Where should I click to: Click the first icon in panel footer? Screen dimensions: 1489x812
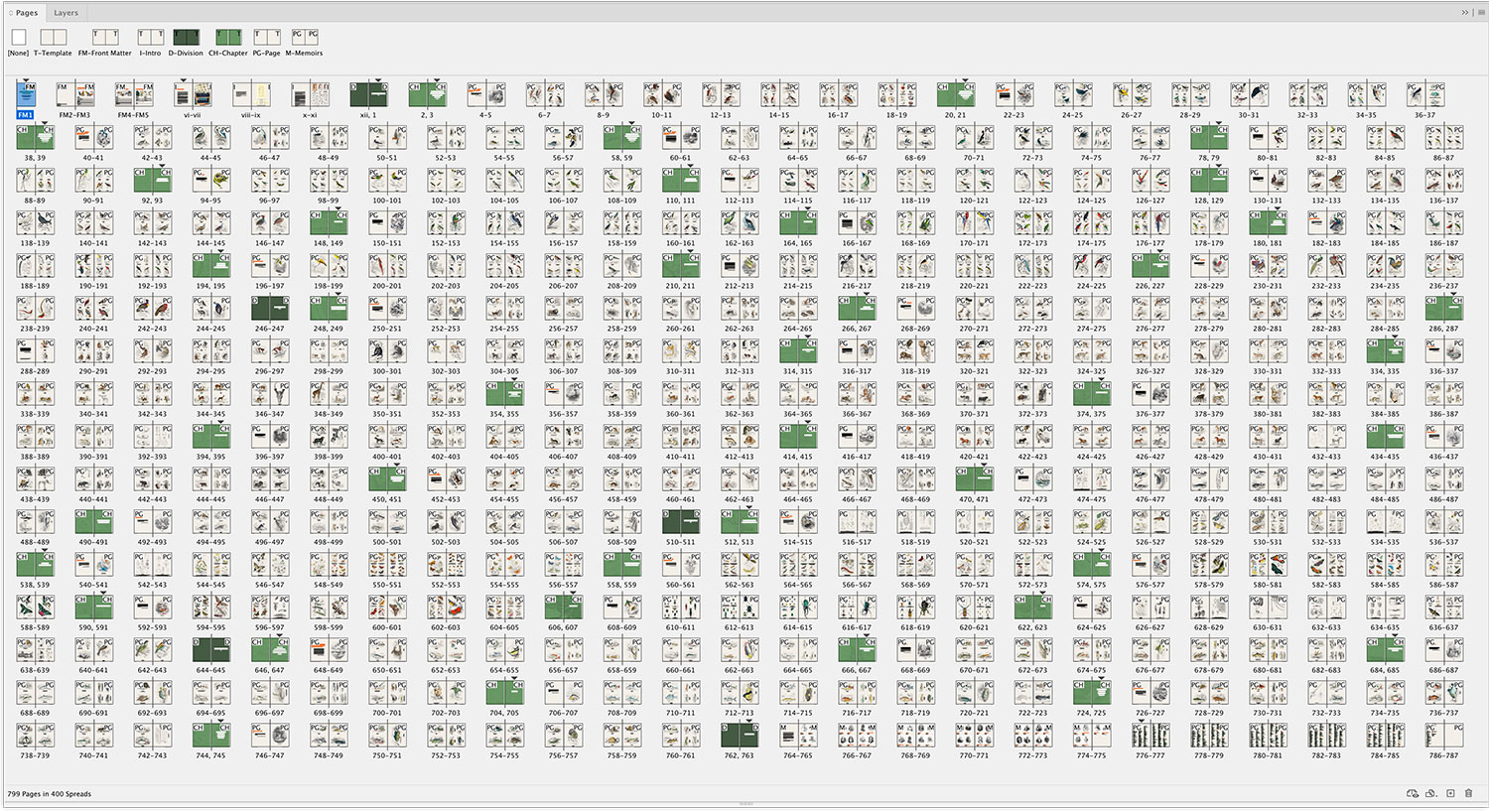(x=1412, y=794)
